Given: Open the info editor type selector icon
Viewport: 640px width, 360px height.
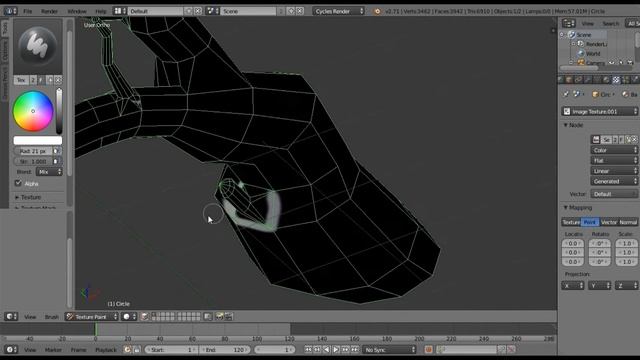Looking at the screenshot, I should pyautogui.click(x=10, y=11).
